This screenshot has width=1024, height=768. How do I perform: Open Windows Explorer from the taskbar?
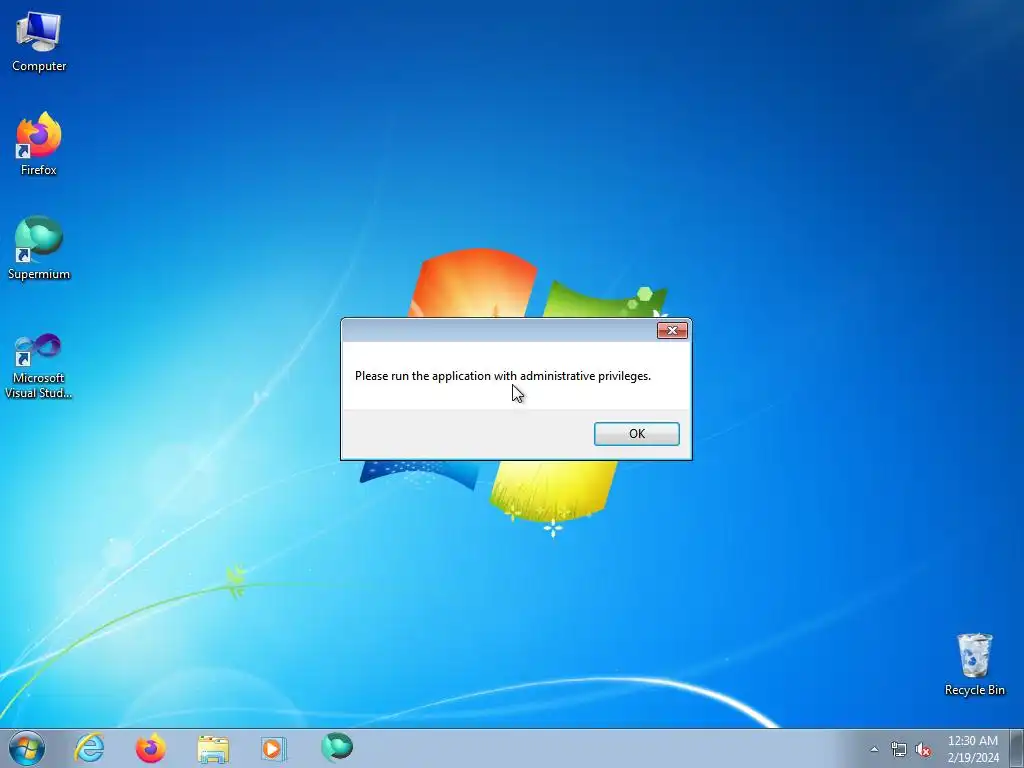(x=213, y=748)
